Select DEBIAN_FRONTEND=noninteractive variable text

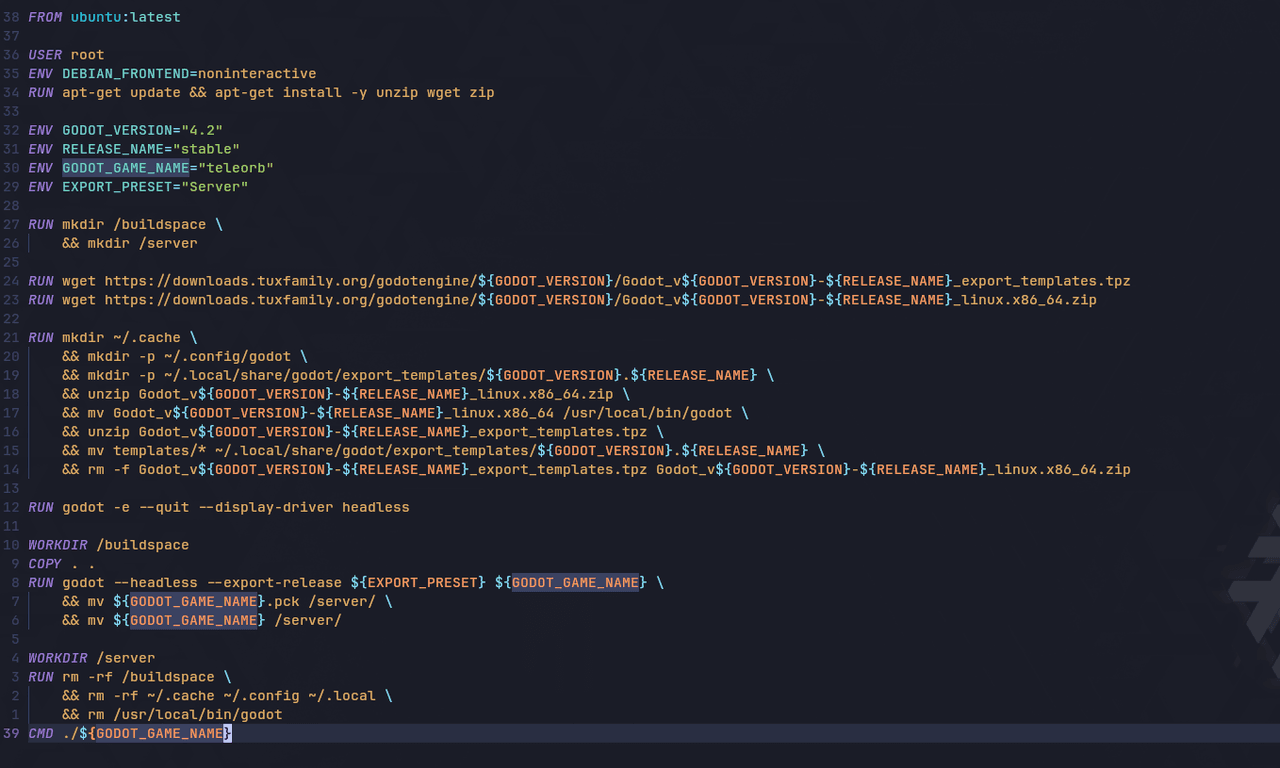(189, 74)
